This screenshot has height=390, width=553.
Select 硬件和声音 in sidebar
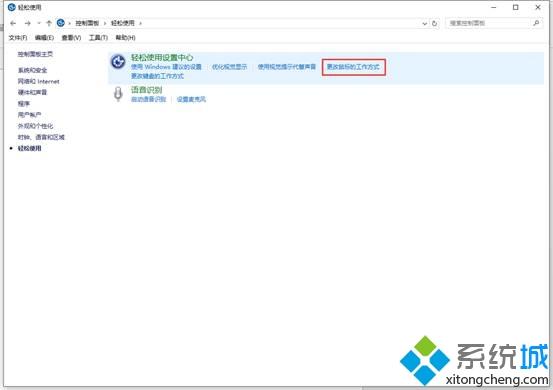(x=32, y=92)
